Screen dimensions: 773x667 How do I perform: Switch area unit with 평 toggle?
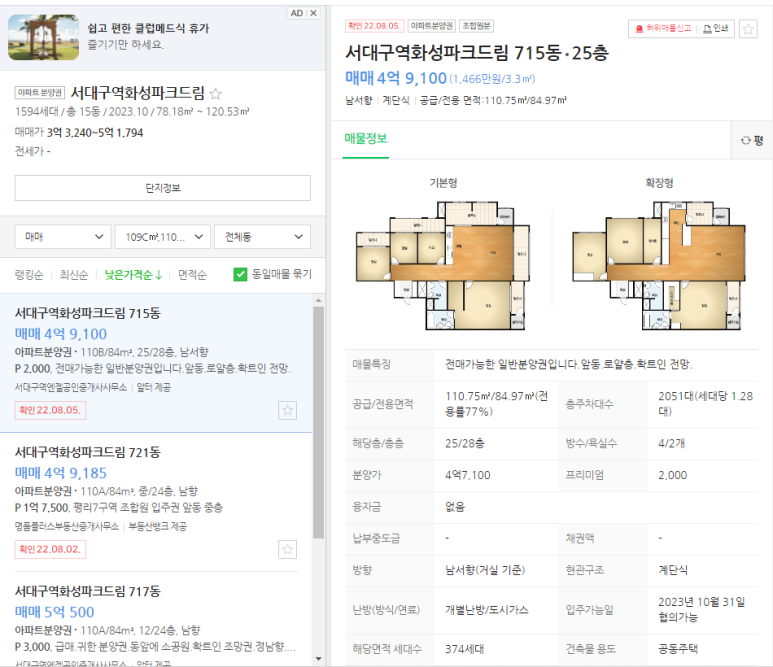(x=752, y=140)
